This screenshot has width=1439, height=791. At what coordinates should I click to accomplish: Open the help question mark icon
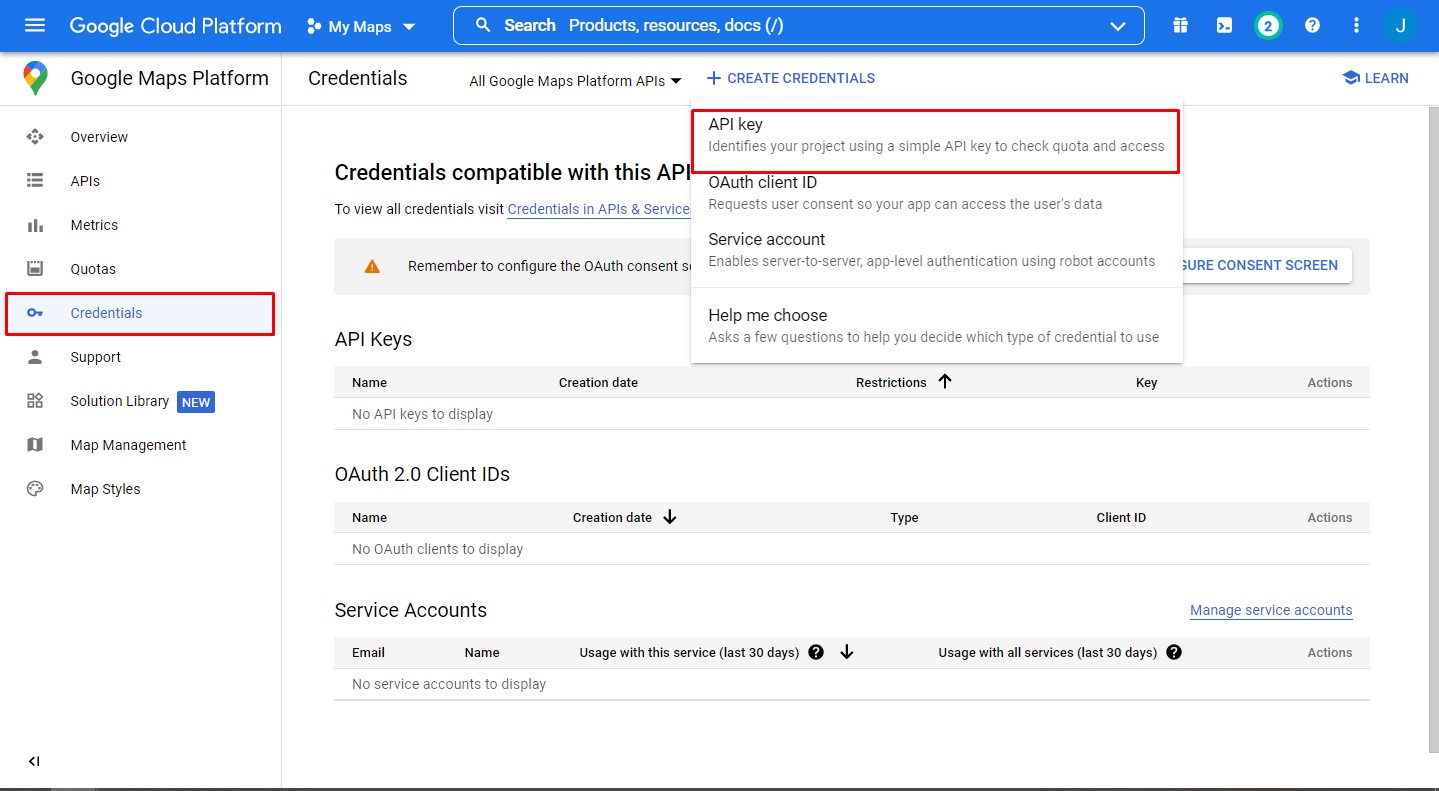coord(1313,26)
